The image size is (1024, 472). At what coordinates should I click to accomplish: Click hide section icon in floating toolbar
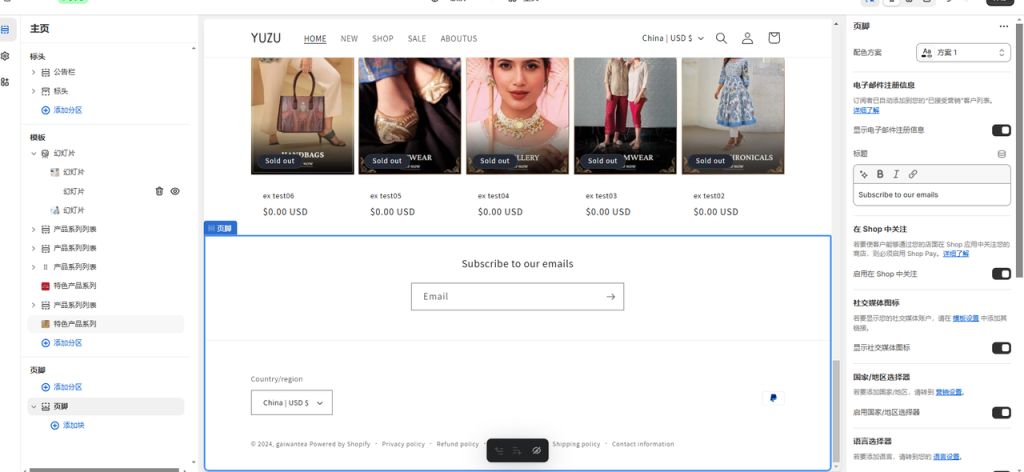tap(536, 450)
